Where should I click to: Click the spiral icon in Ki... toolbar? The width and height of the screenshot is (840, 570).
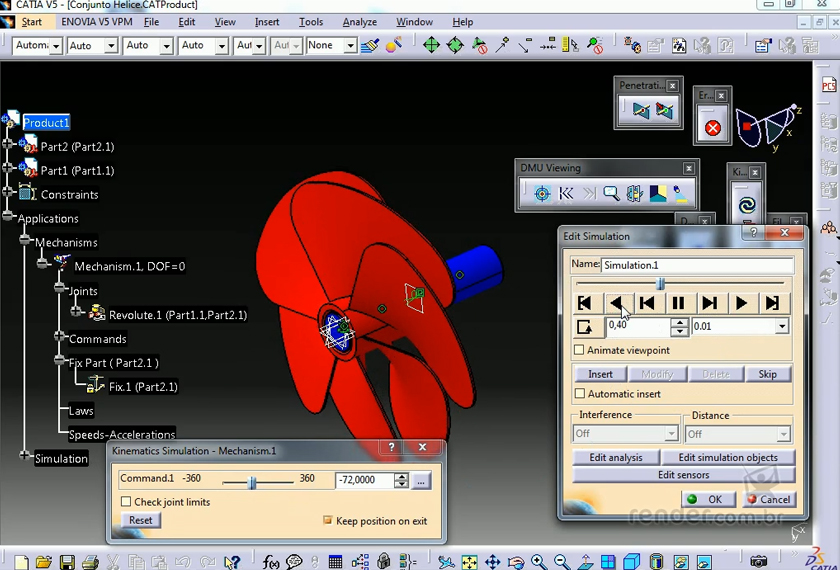tap(746, 206)
